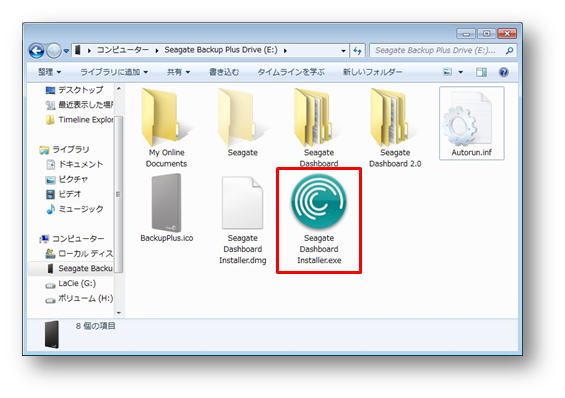Select 最近表示した場所 in navigation pane
This screenshot has width=565, height=398.
click(x=79, y=105)
